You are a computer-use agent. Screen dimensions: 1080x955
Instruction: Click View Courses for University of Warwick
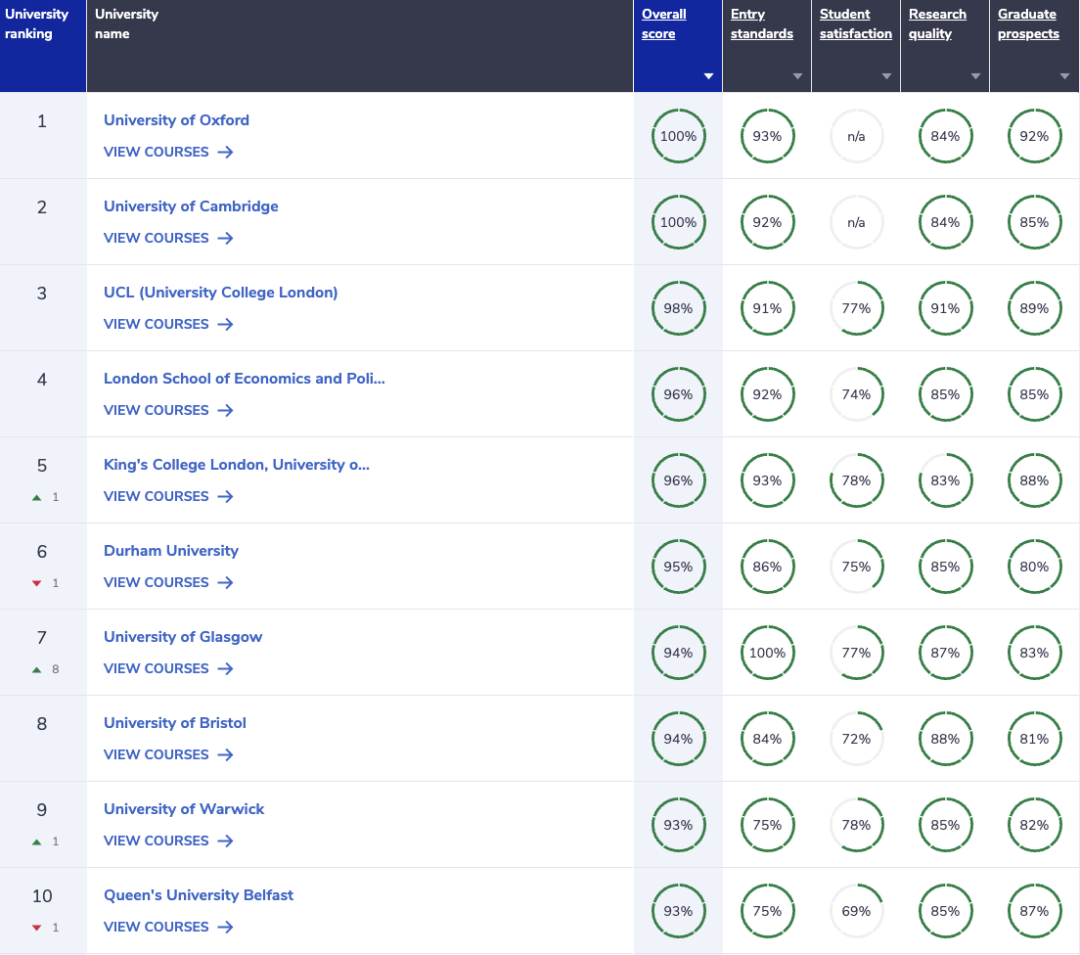[x=156, y=841]
